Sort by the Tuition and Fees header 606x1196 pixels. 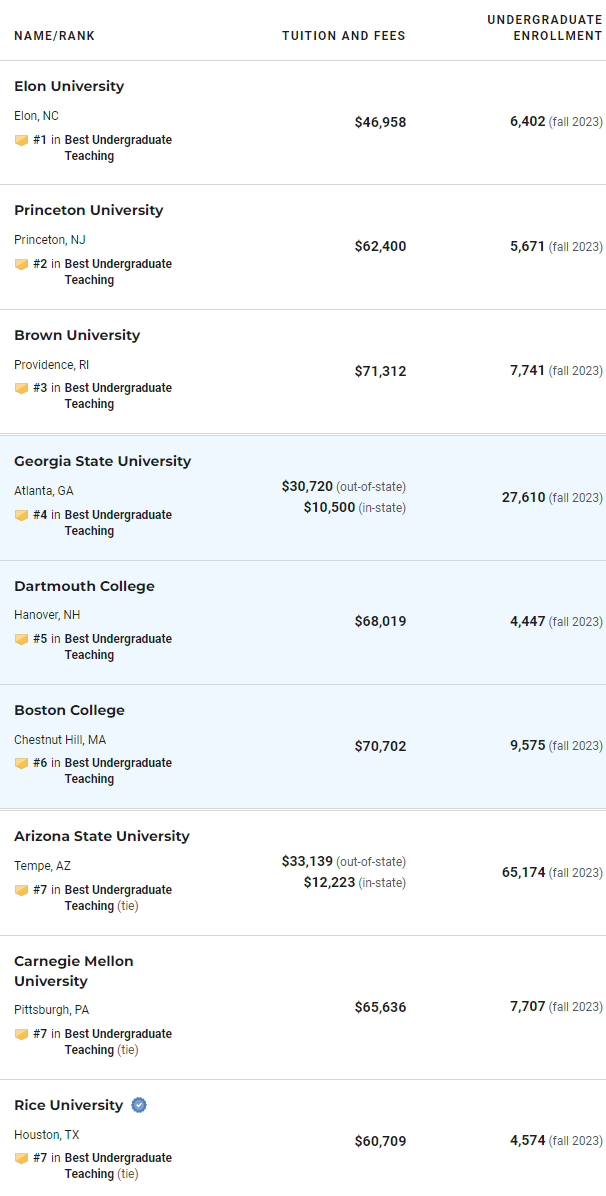coord(343,36)
